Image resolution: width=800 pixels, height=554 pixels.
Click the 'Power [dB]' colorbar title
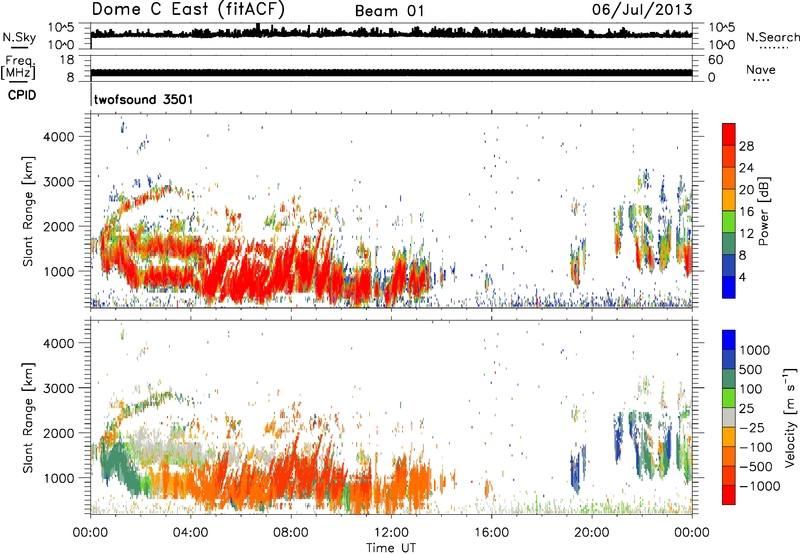[763, 211]
